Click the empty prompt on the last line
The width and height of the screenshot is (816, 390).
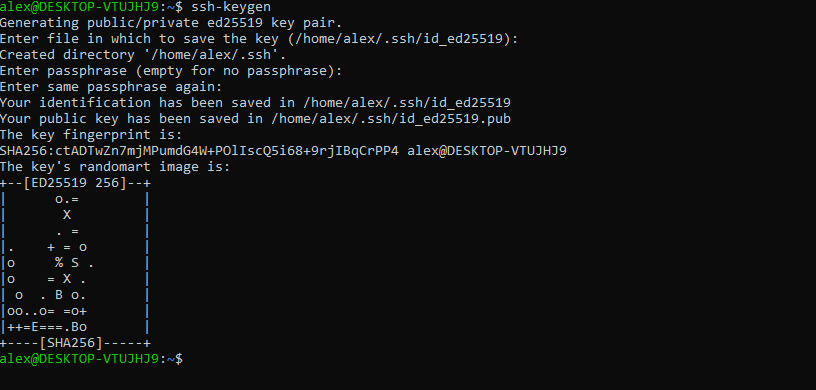[91, 359]
